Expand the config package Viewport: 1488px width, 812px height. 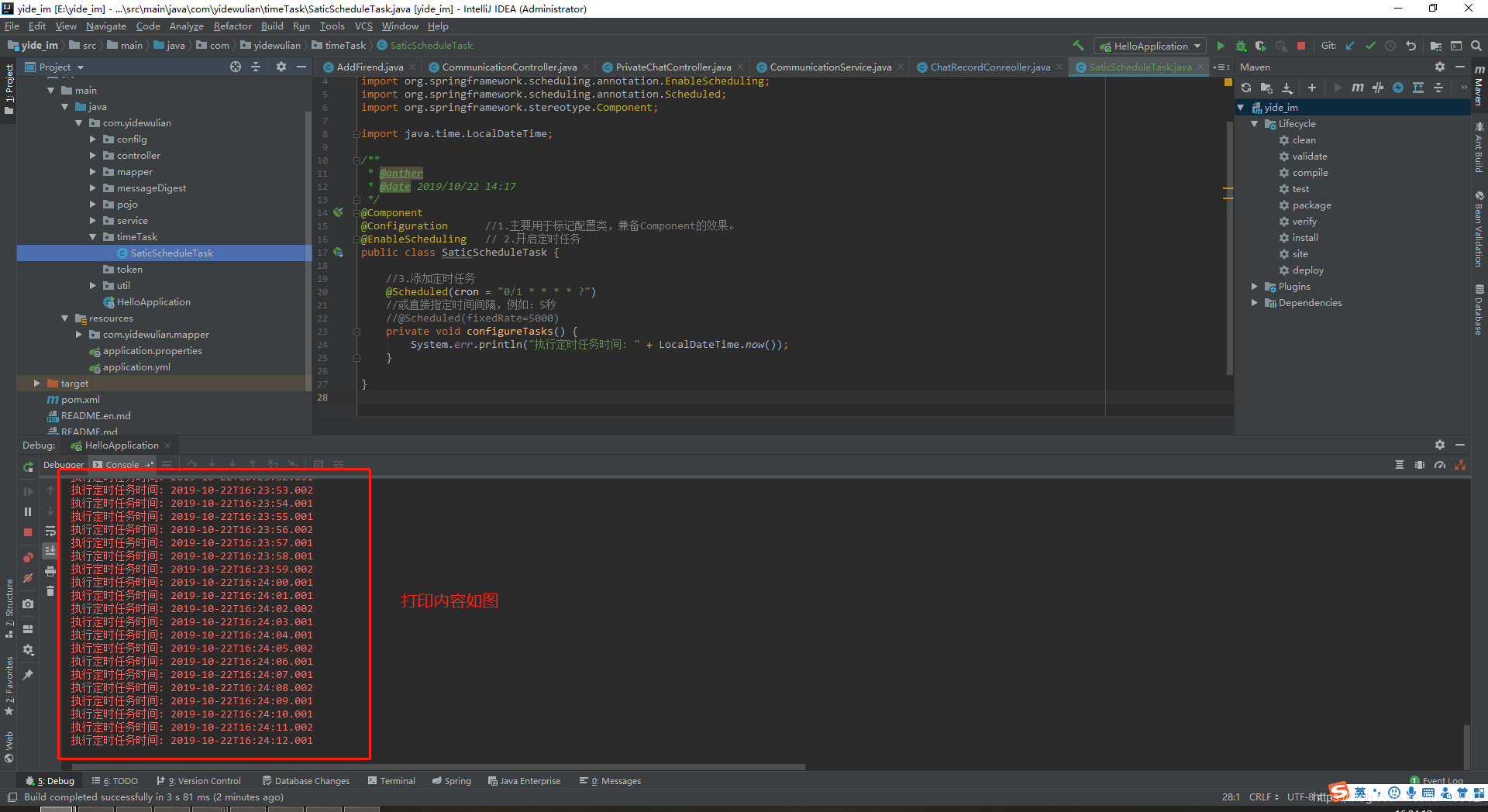93,139
